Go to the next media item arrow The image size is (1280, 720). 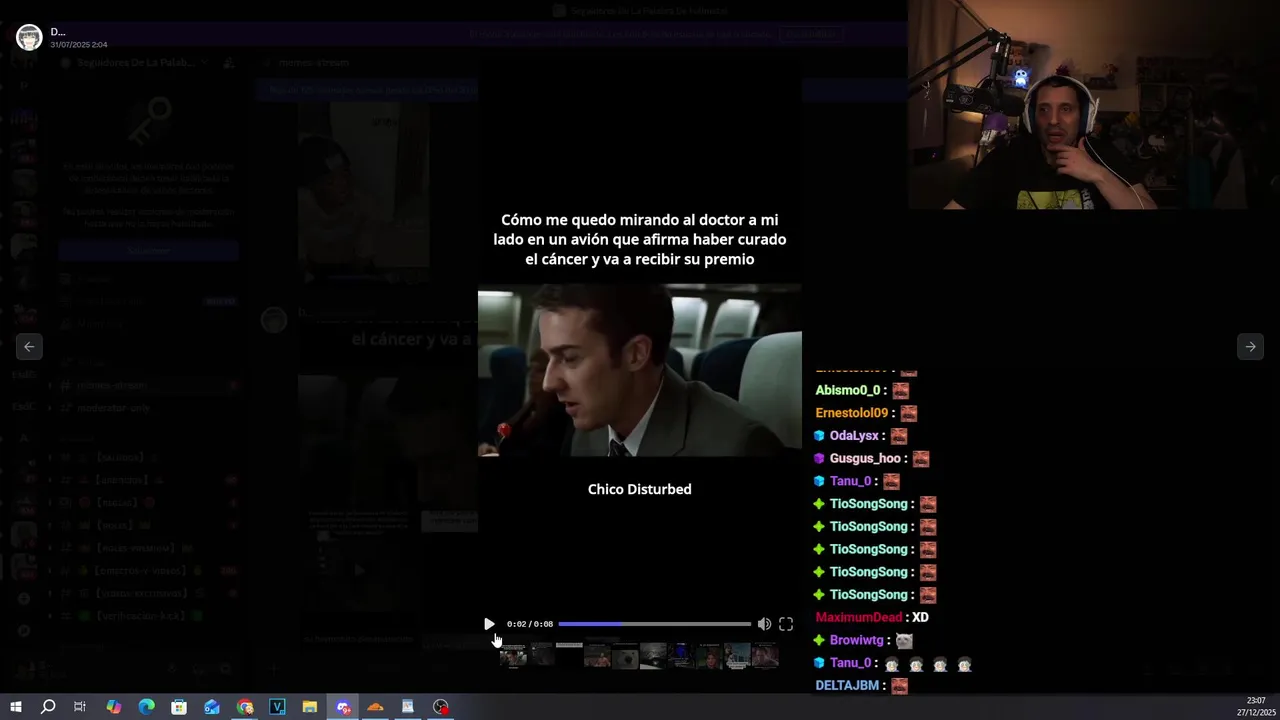[1250, 346]
